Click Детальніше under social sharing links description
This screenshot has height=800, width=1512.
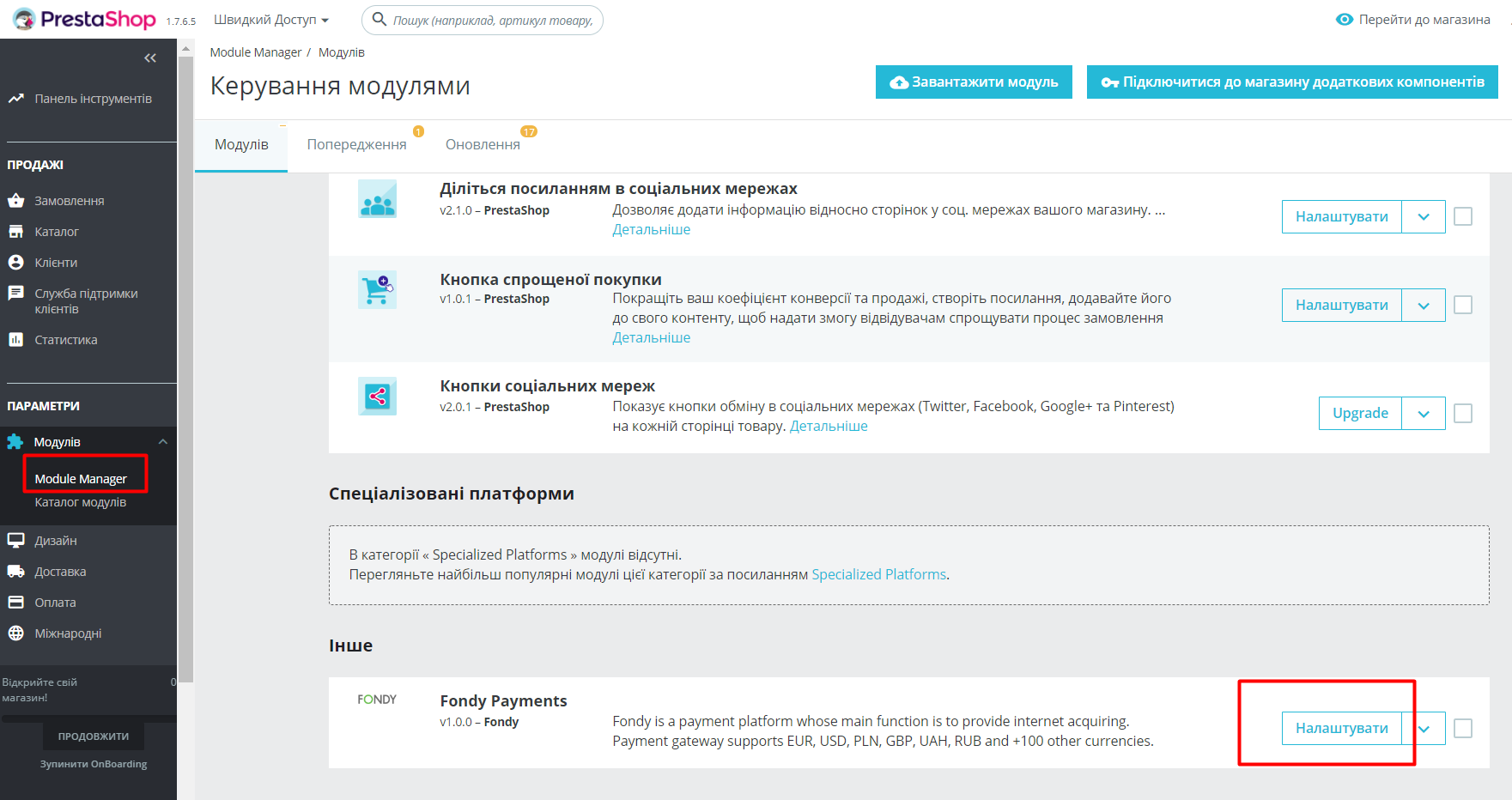click(651, 229)
